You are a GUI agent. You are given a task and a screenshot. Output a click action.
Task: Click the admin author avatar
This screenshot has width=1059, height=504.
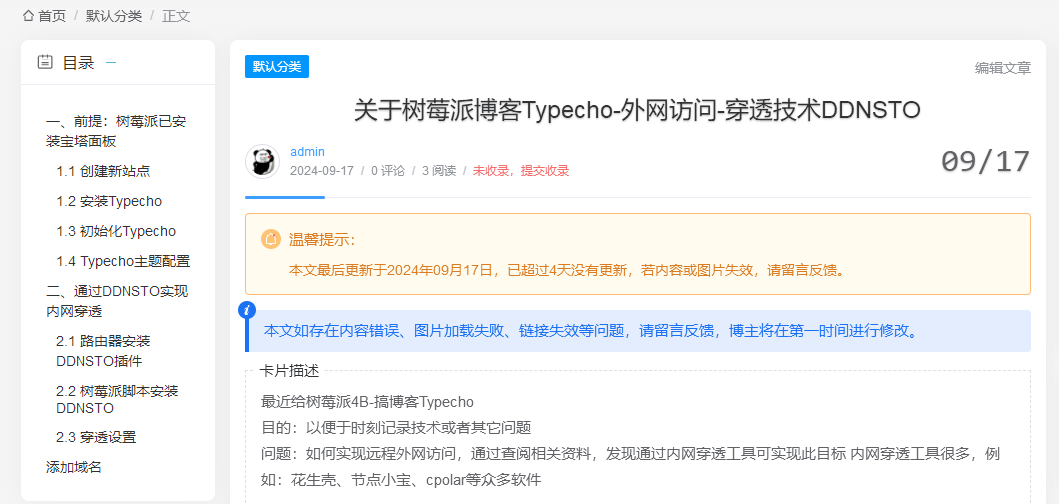(263, 161)
